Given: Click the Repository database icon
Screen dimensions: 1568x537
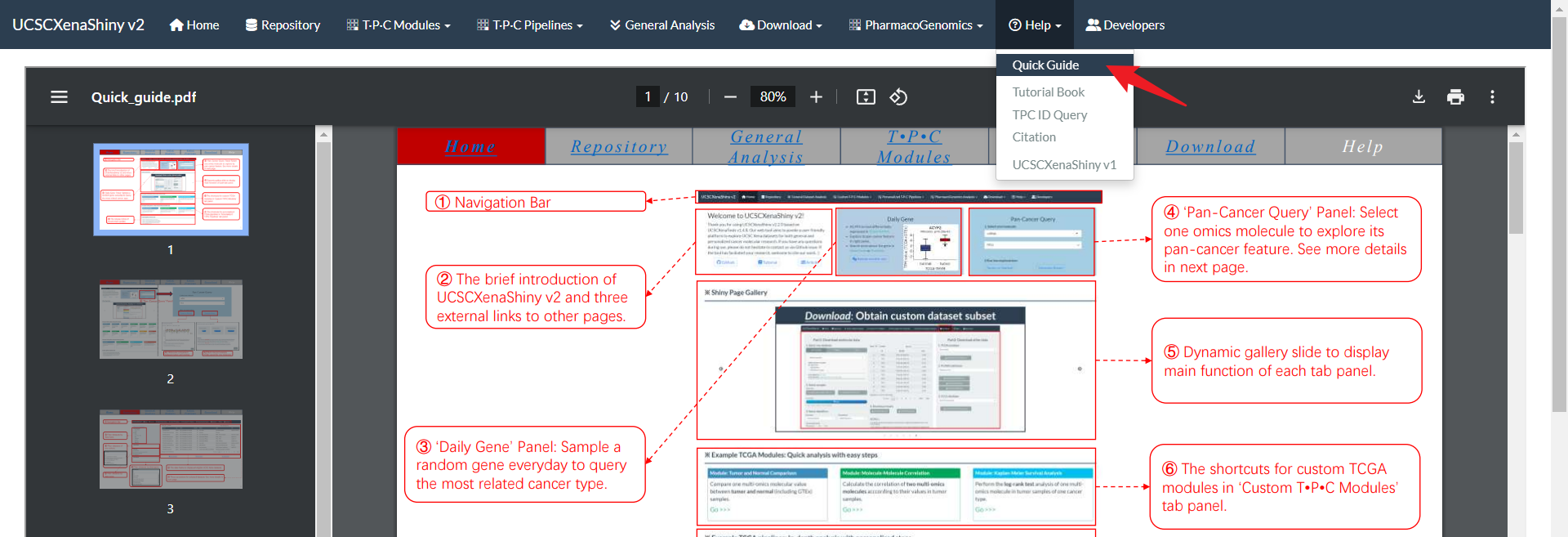Looking at the screenshot, I should point(252,25).
